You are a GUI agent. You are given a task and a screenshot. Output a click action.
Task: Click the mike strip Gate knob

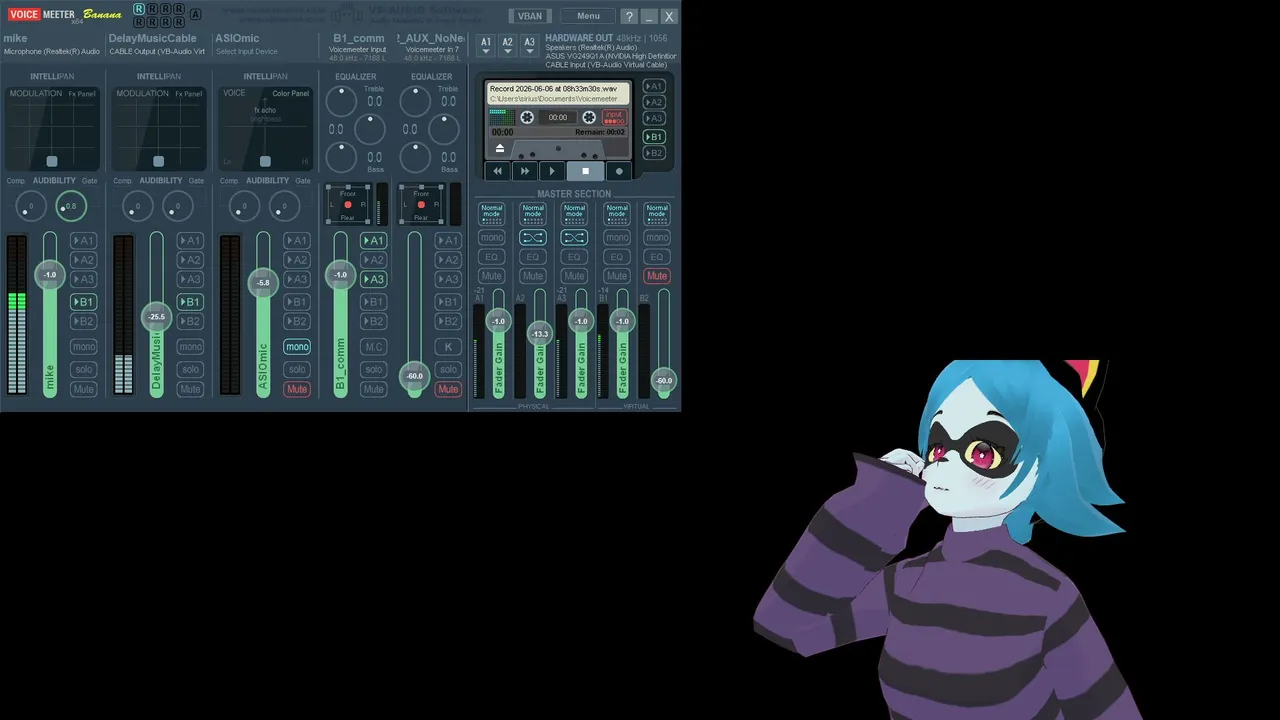point(71,206)
